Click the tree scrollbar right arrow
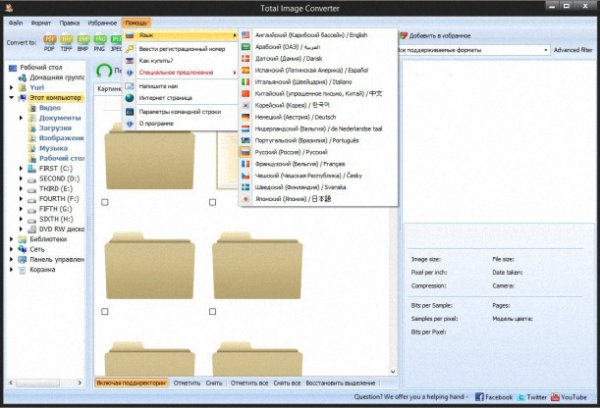 point(80,383)
